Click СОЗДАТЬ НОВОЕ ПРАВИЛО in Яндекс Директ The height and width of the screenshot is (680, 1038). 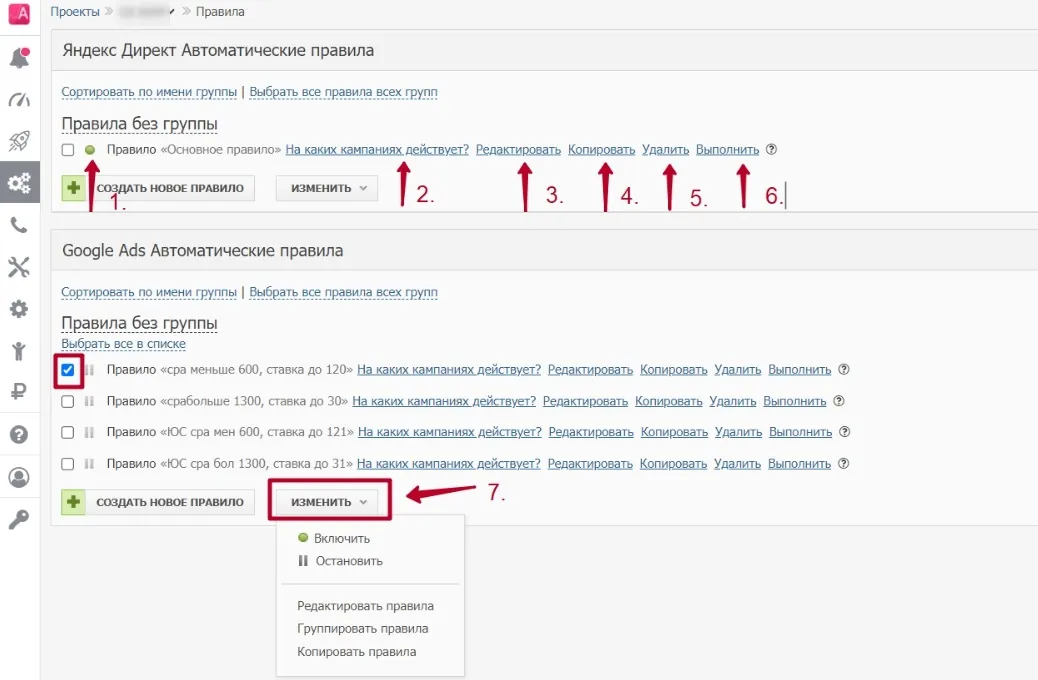tap(158, 188)
